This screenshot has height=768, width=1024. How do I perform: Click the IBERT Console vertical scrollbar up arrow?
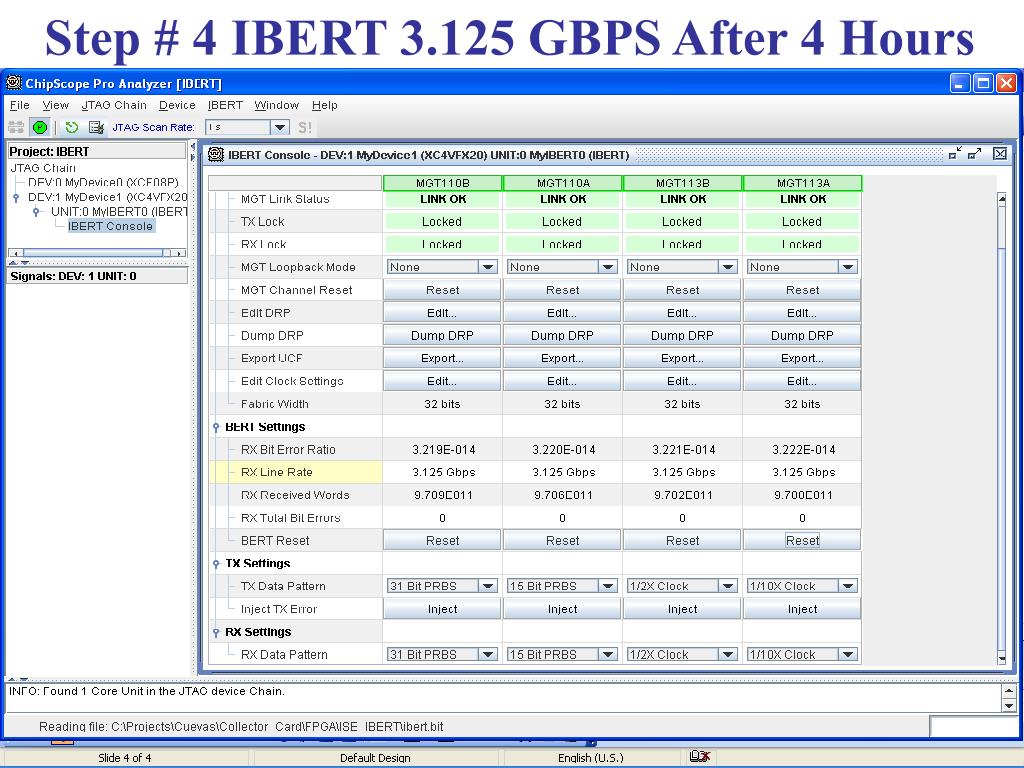coord(1002,199)
